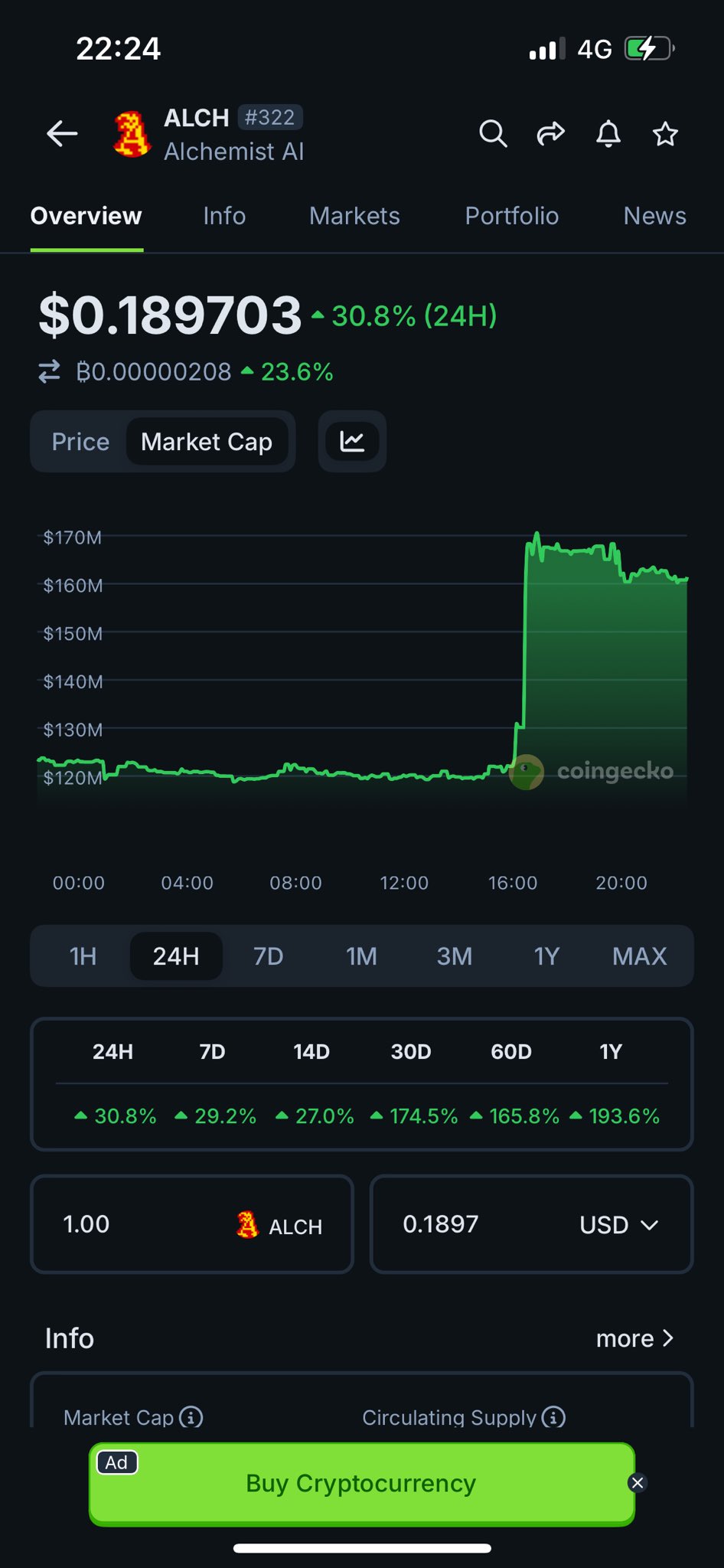724x1568 pixels.
Task: Tap the ALCH amount input field
Action: [x=138, y=1224]
